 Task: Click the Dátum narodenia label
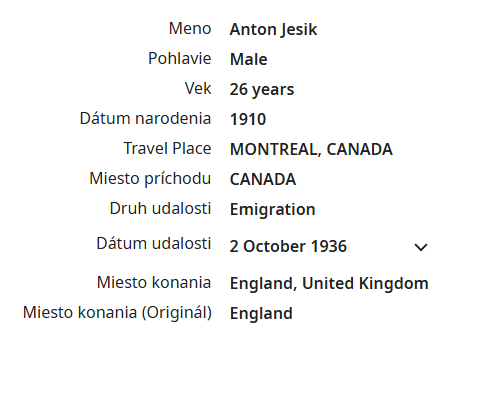(x=145, y=118)
